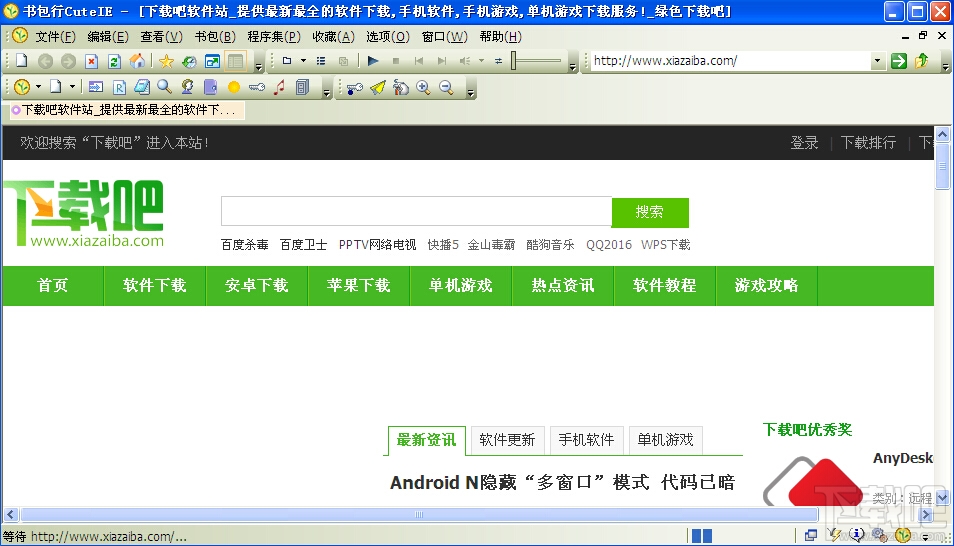The height and width of the screenshot is (546, 954).
Task: Open the 安卓下载 navigation link
Action: (257, 285)
